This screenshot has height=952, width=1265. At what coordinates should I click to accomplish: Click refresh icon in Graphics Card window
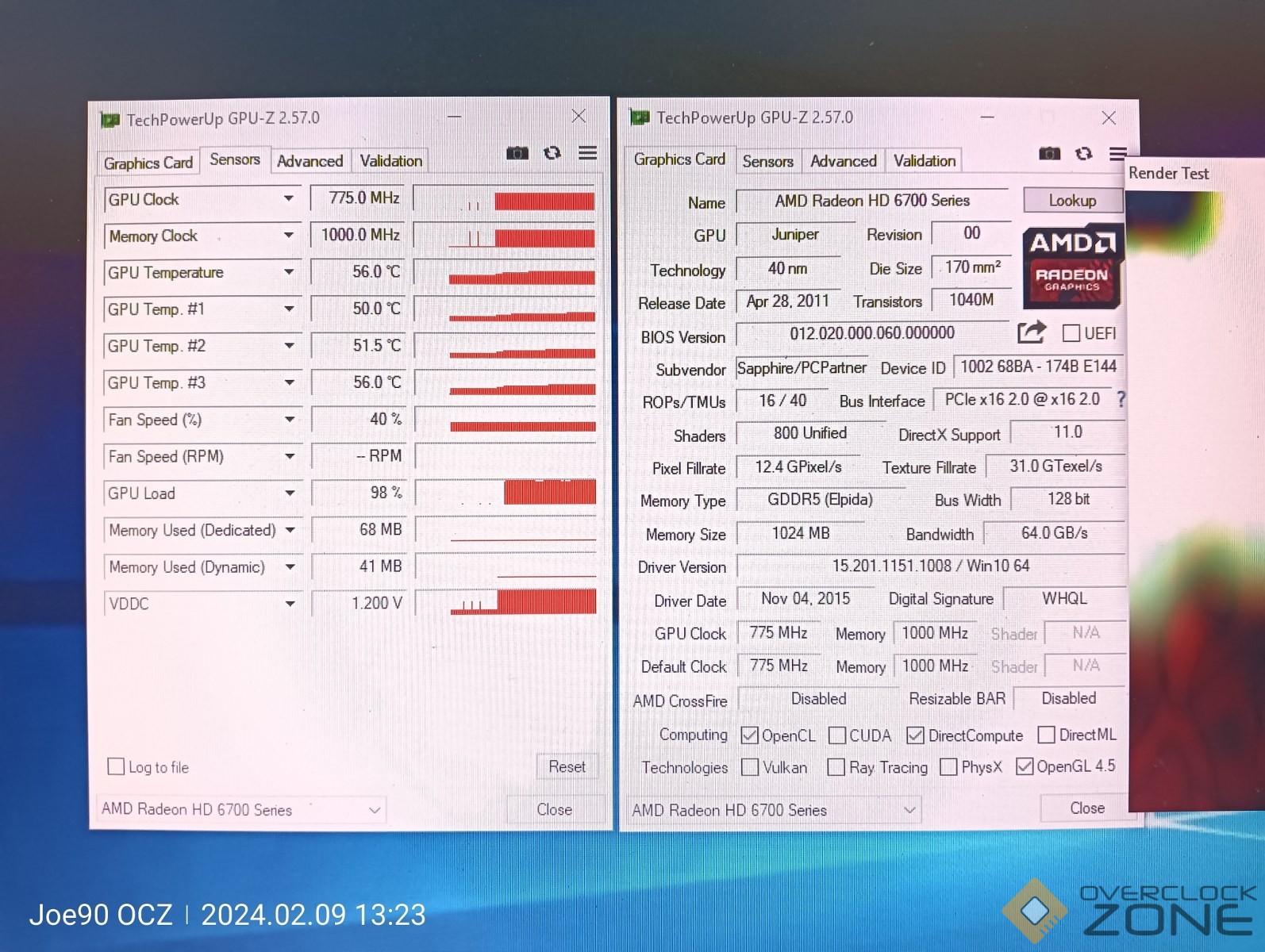(x=1083, y=153)
